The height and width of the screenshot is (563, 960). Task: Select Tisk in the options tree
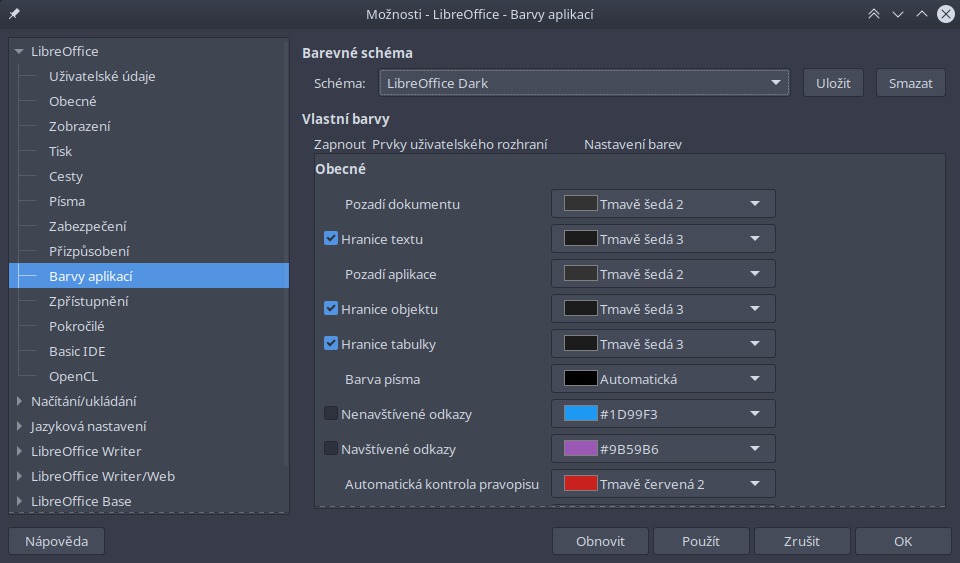[60, 151]
